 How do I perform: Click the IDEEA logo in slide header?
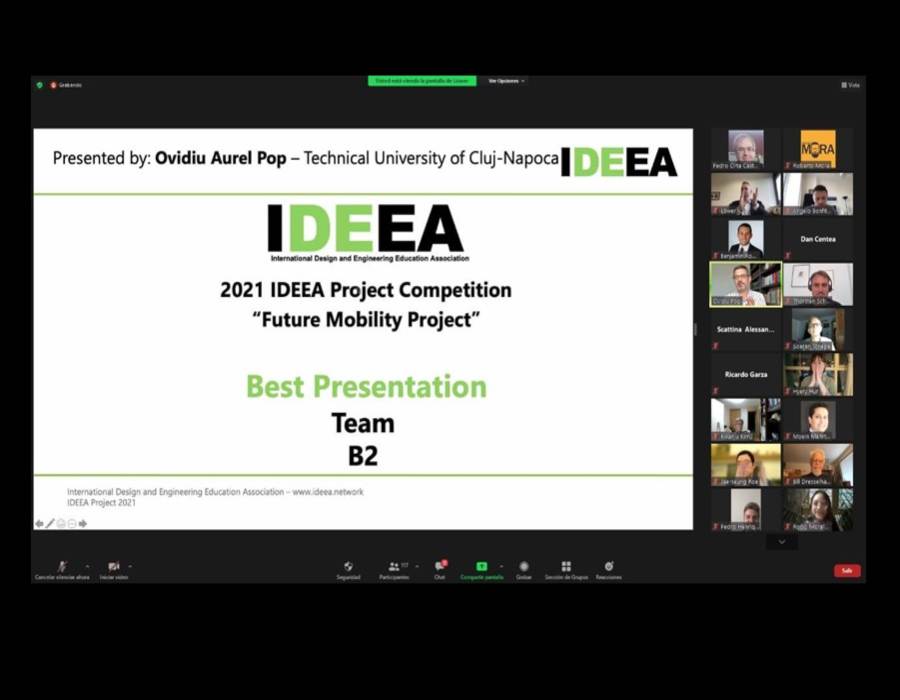click(x=619, y=162)
